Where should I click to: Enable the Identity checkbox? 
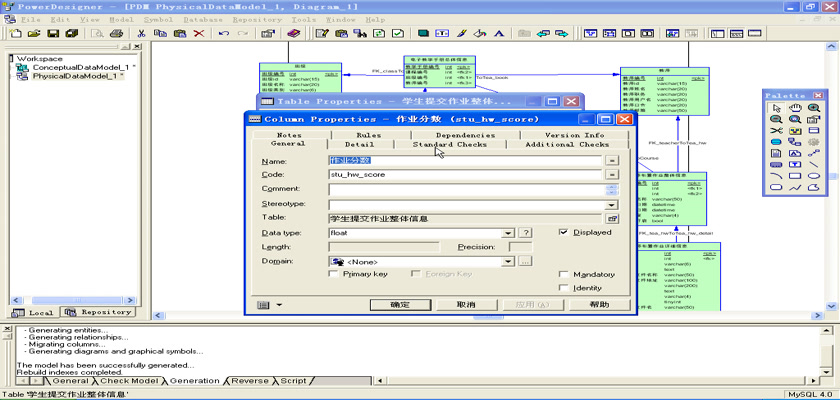pos(564,288)
